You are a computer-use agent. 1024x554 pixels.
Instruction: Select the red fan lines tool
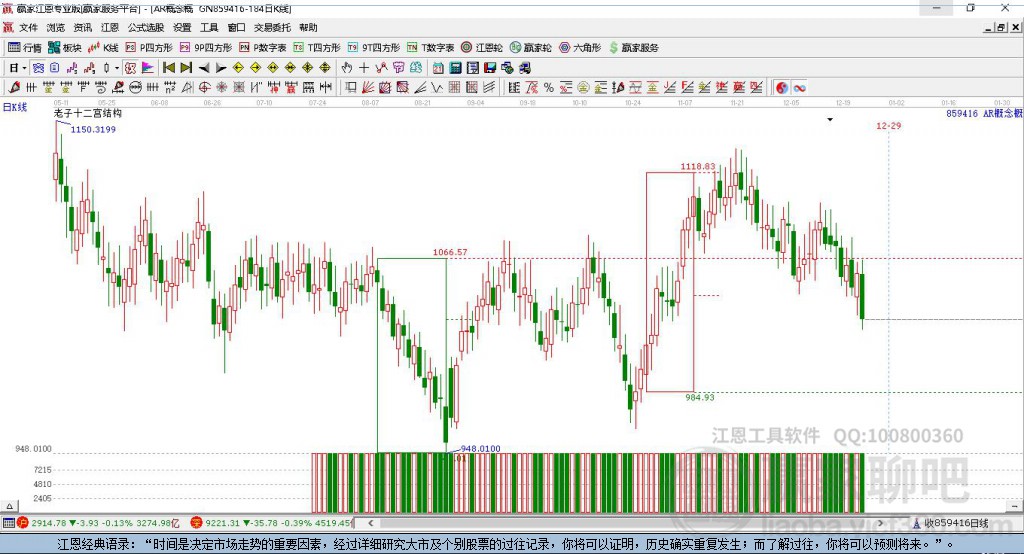pyautogui.click(x=368, y=87)
